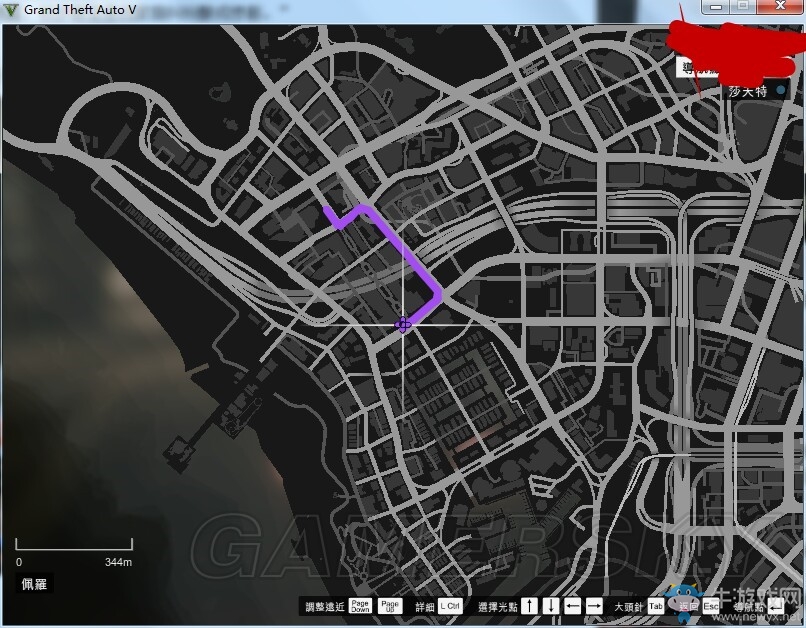
Task: Click the start of the purple route
Action: click(x=327, y=210)
